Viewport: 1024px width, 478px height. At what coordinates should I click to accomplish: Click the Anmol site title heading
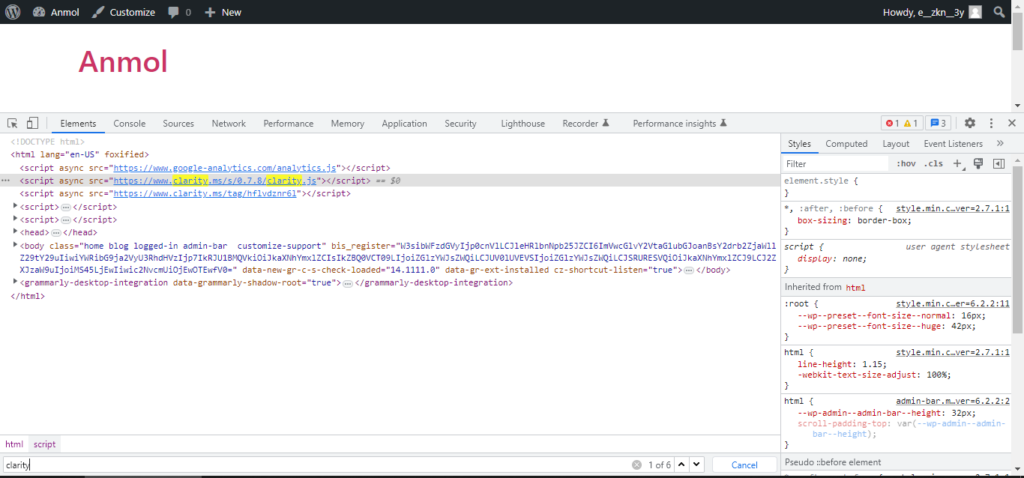point(123,61)
